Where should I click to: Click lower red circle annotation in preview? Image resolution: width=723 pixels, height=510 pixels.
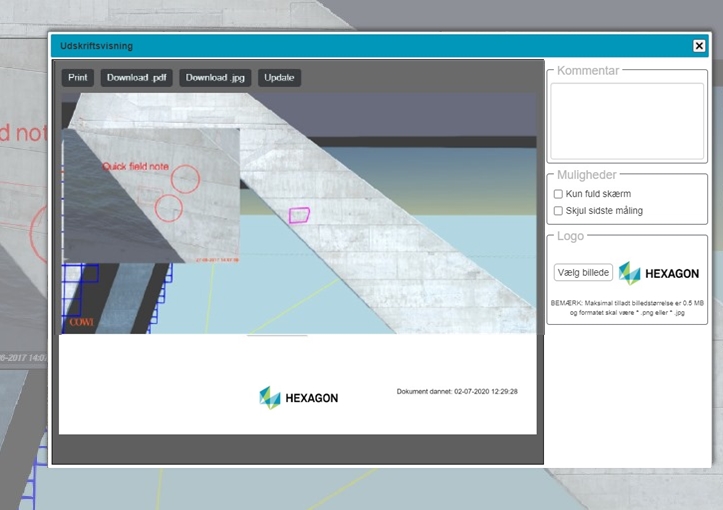pyautogui.click(x=169, y=208)
